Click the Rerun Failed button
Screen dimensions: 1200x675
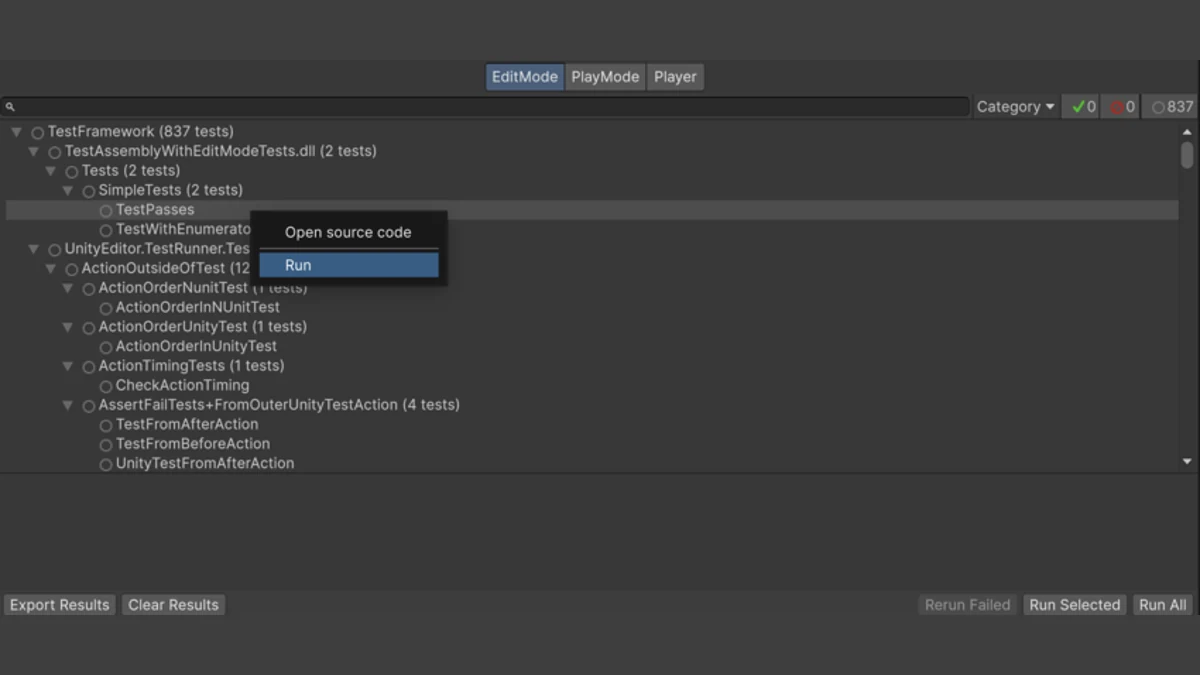click(968, 605)
